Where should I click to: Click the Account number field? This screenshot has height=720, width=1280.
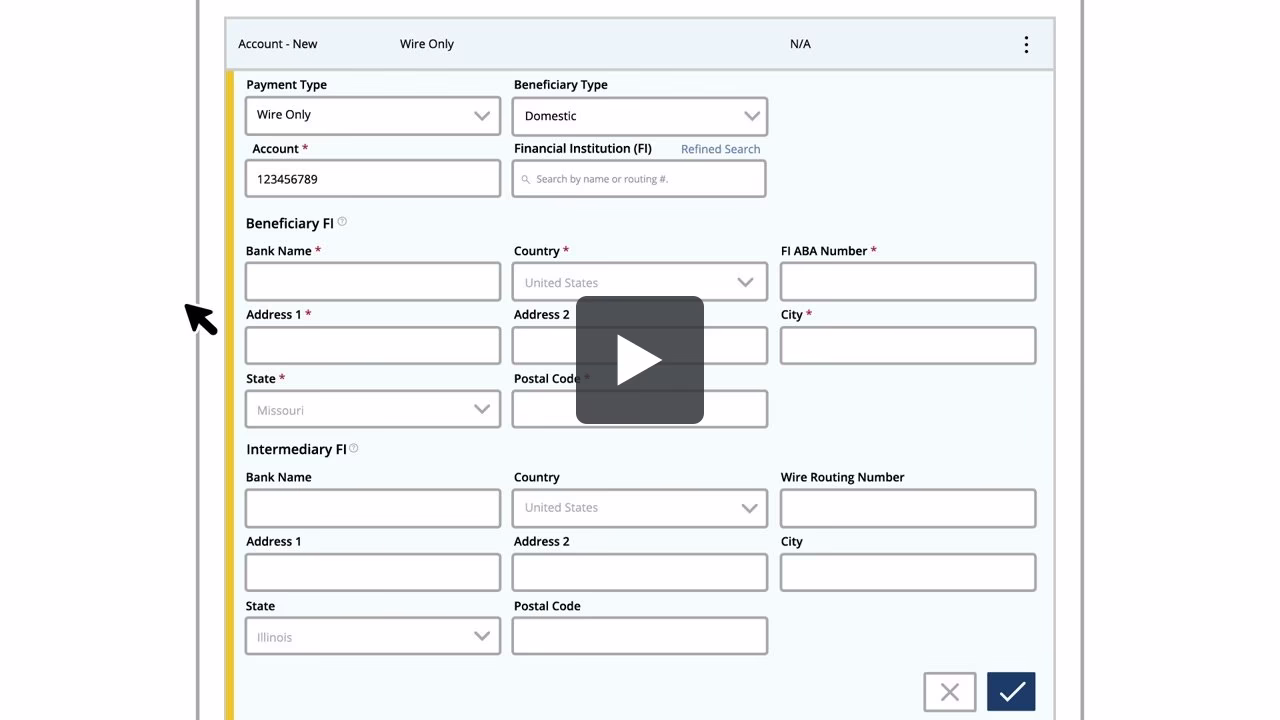(x=372, y=179)
